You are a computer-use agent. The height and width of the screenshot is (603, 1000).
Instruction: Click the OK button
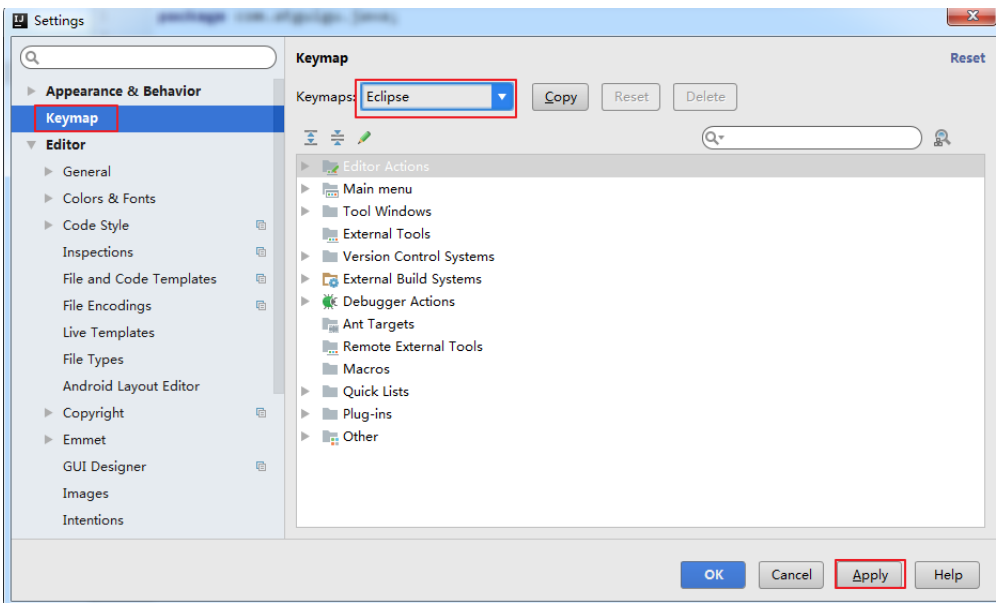point(713,575)
